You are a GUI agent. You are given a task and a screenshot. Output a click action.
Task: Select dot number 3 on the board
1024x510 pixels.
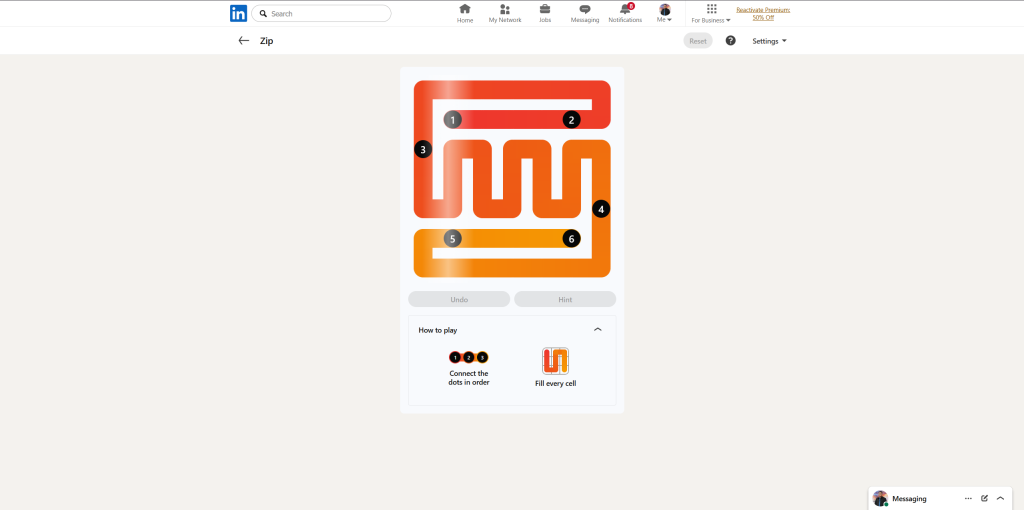[423, 150]
